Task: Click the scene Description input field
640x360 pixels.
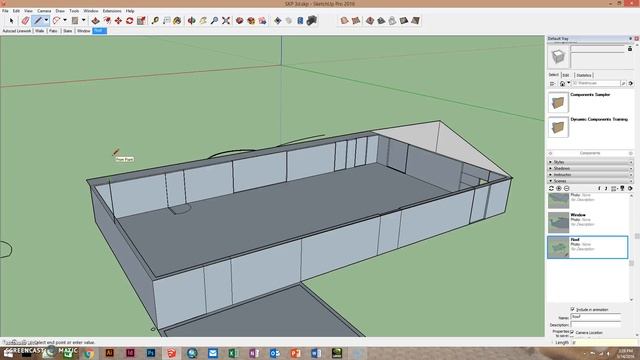Action: tap(595, 324)
